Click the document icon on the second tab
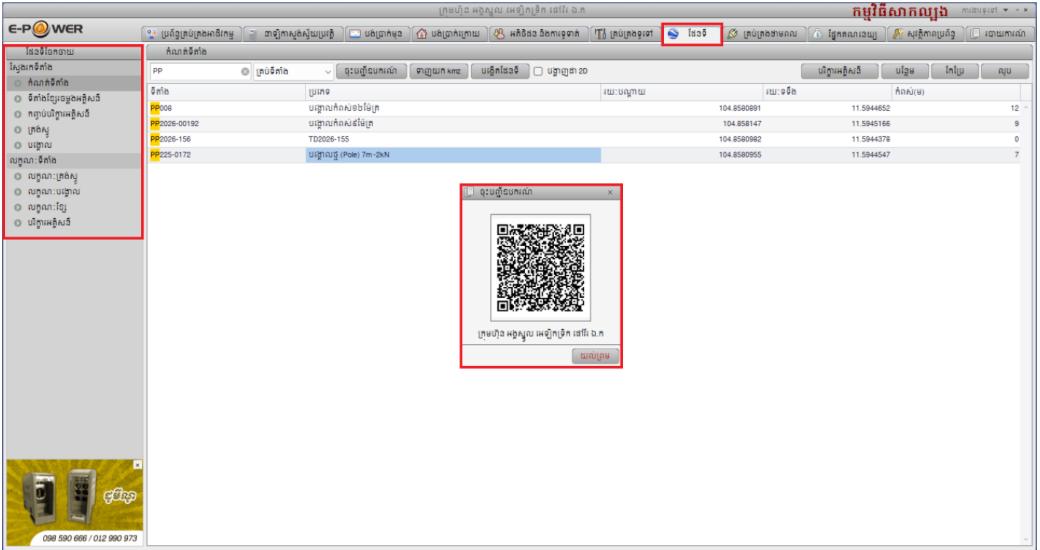The width and height of the screenshot is (1040, 550). coord(252,34)
